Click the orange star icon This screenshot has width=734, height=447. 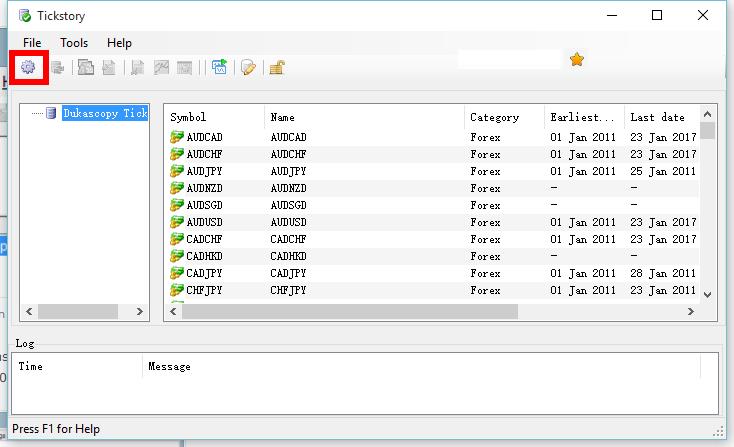click(577, 59)
